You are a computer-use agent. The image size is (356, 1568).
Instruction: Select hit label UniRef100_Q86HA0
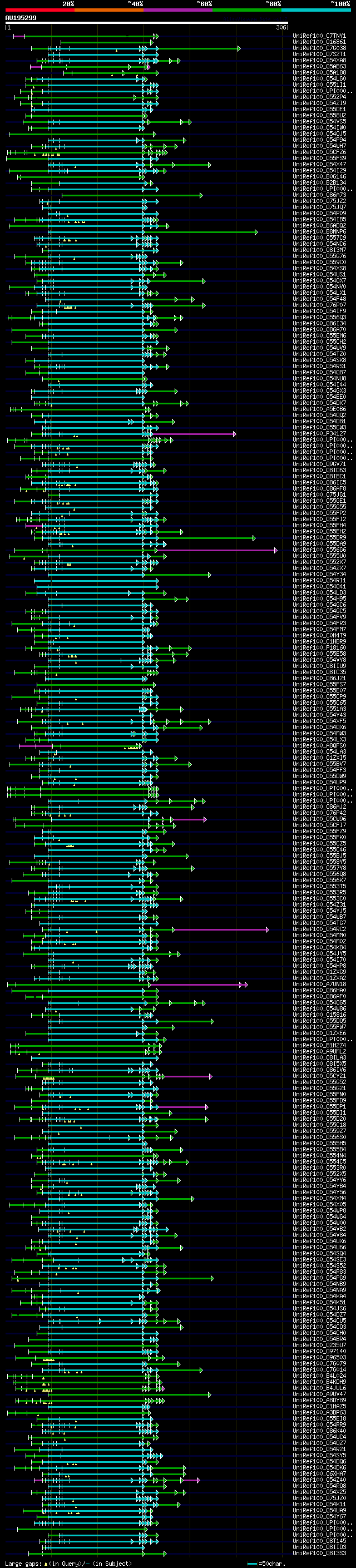pyautogui.click(x=319, y=990)
